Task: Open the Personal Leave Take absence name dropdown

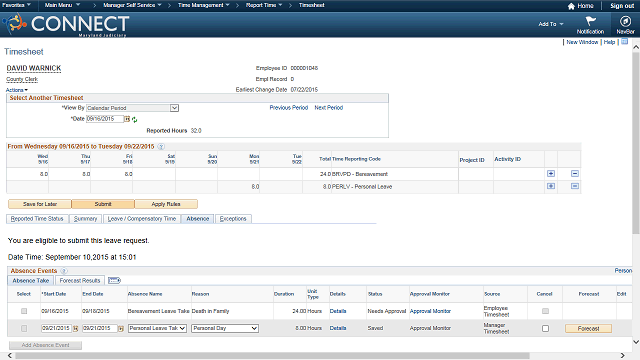Action: click(x=157, y=328)
